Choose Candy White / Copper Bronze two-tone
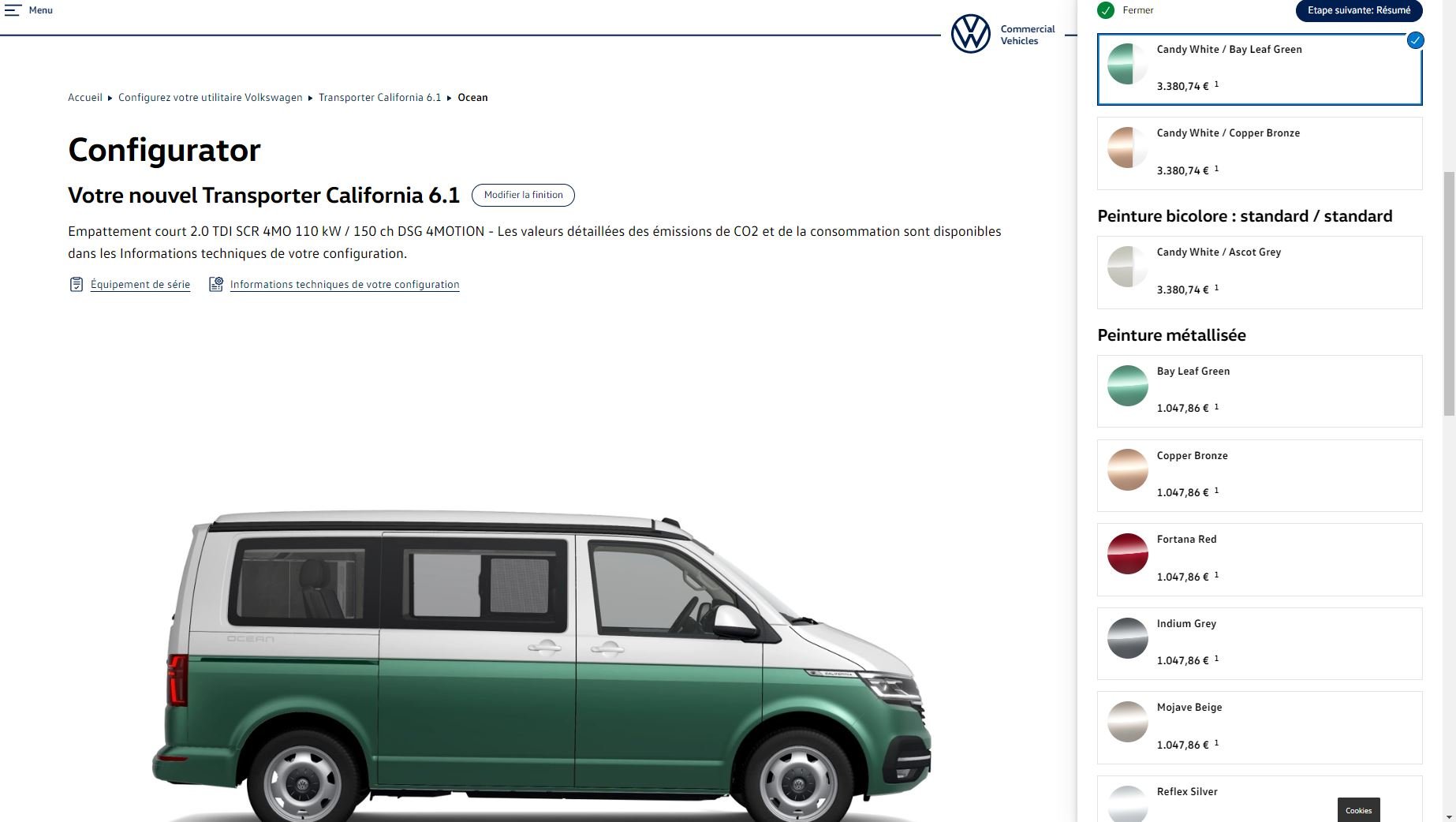The width and height of the screenshot is (1456, 822). (x=1259, y=153)
